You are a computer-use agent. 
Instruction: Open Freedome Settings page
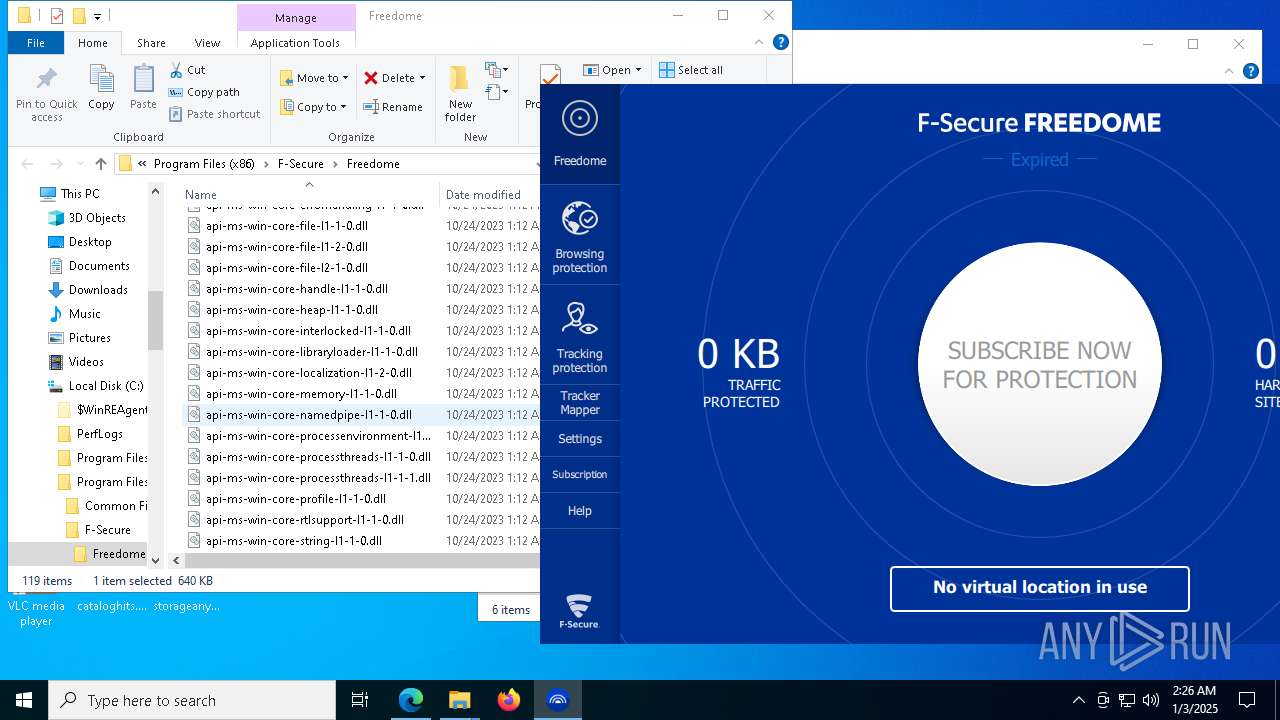(580, 439)
